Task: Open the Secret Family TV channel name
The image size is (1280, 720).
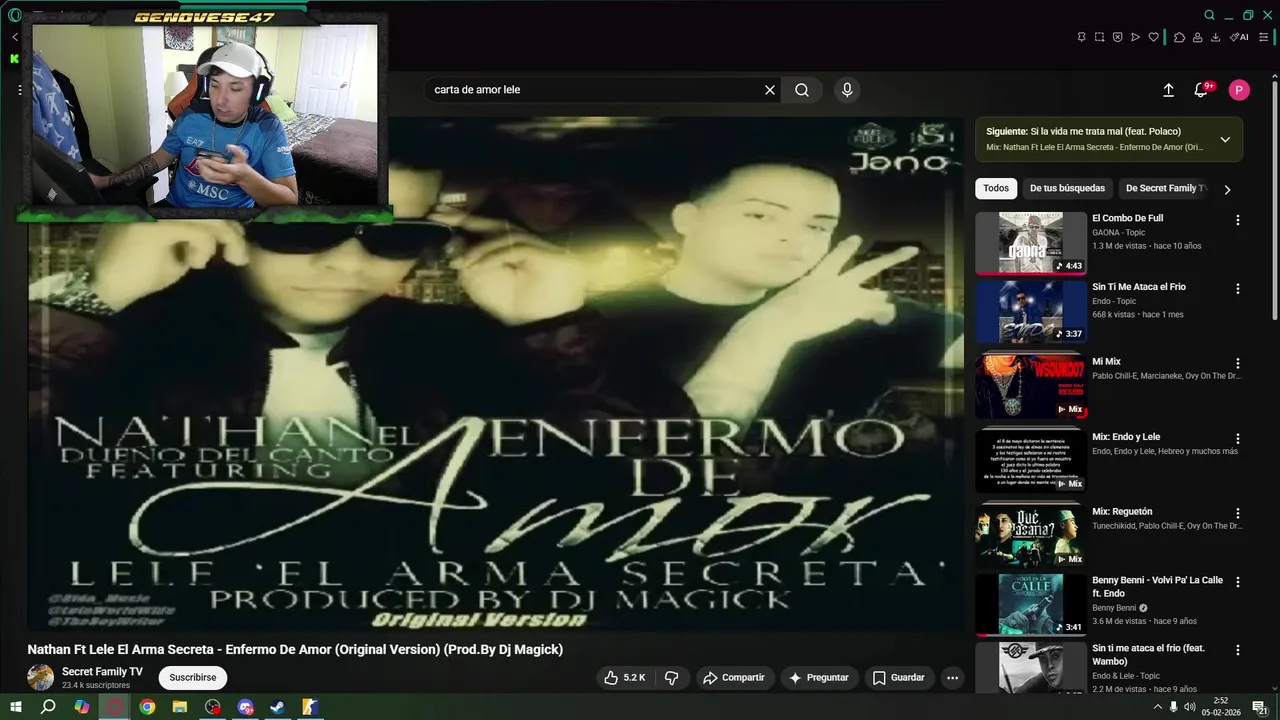Action: click(102, 672)
